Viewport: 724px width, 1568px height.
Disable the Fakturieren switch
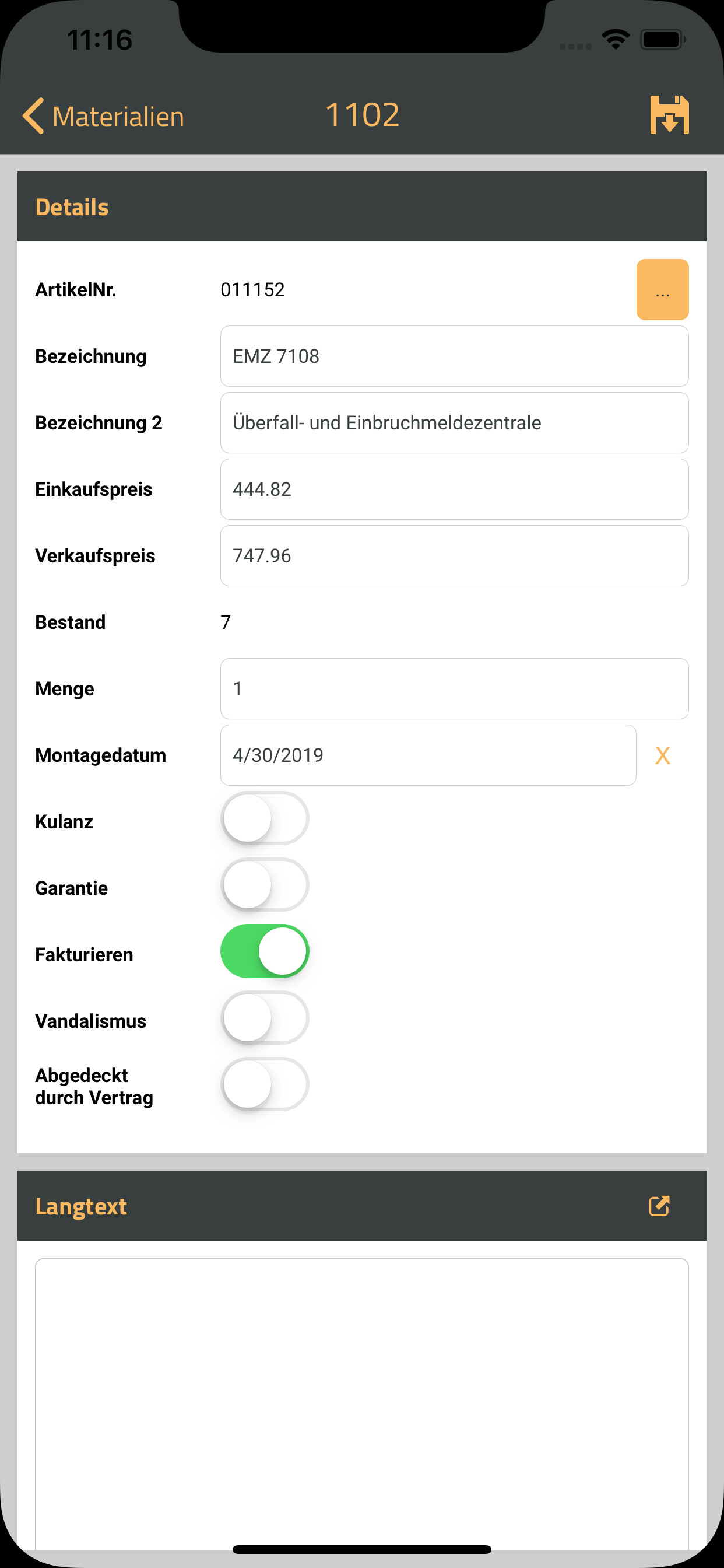tap(265, 951)
